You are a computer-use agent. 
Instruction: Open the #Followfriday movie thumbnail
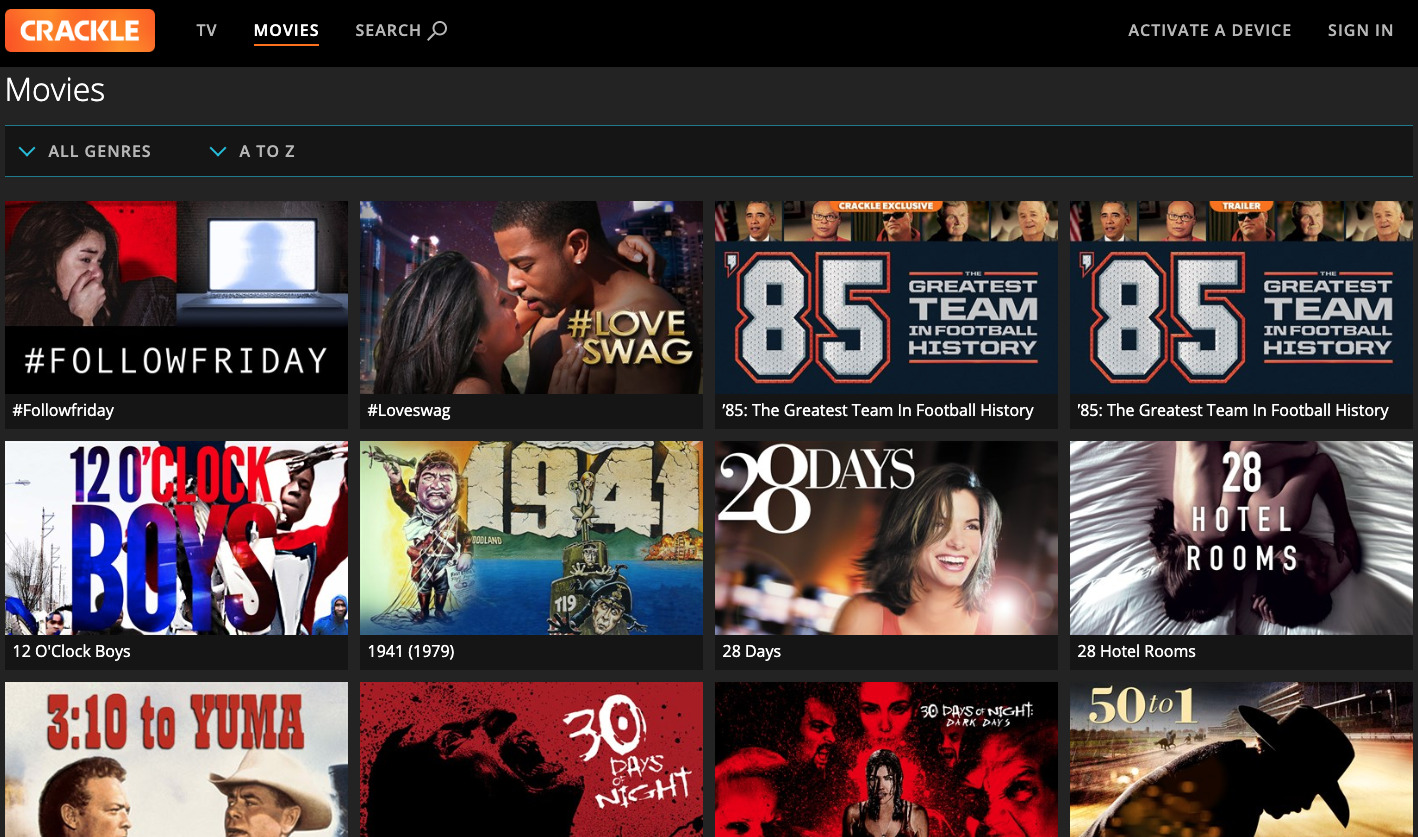(176, 298)
